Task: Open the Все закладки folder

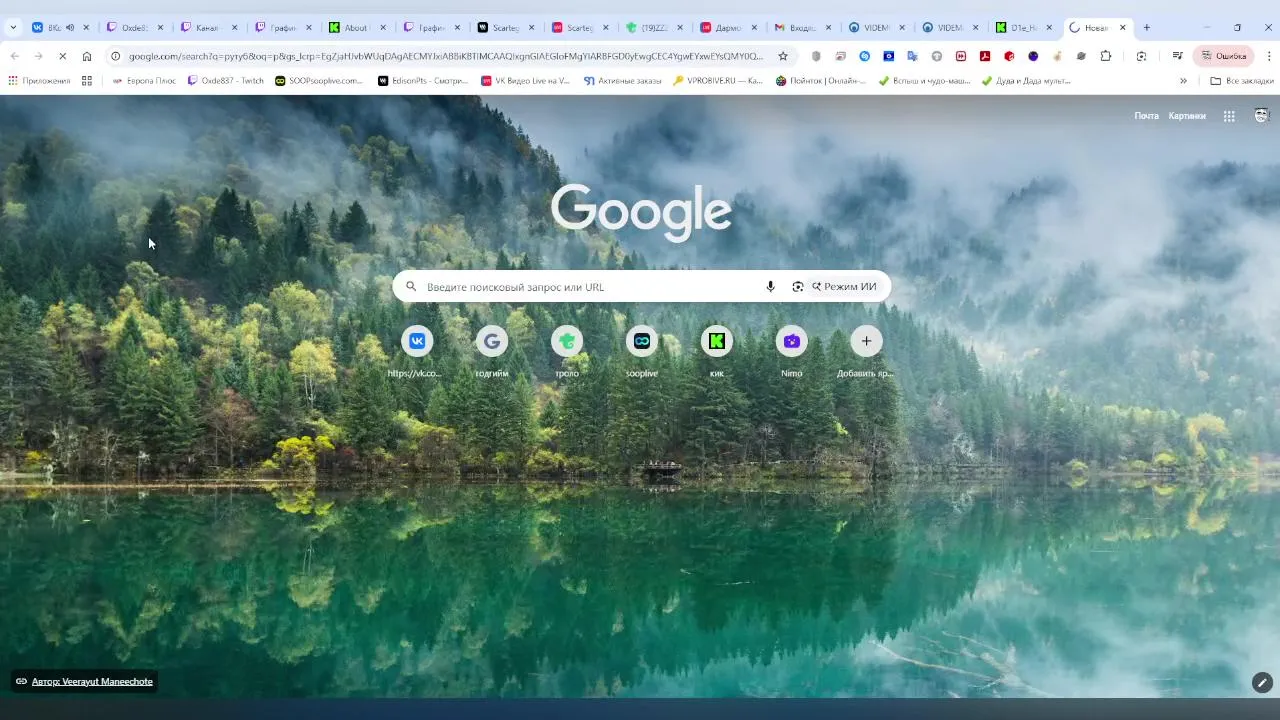Action: click(1241, 81)
